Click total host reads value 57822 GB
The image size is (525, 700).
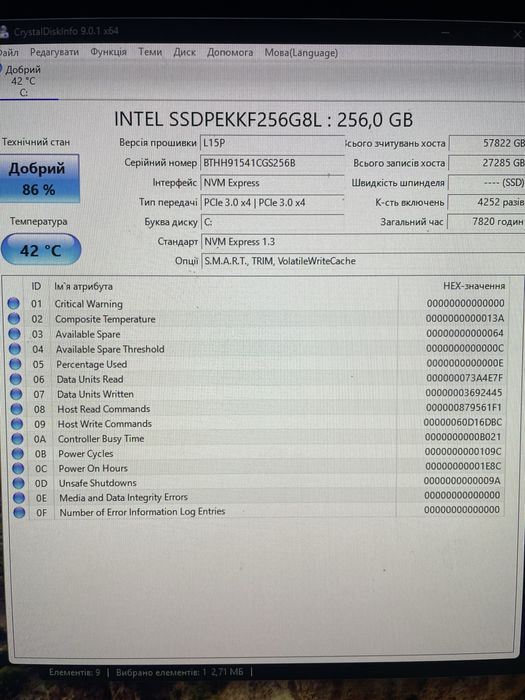click(x=487, y=143)
